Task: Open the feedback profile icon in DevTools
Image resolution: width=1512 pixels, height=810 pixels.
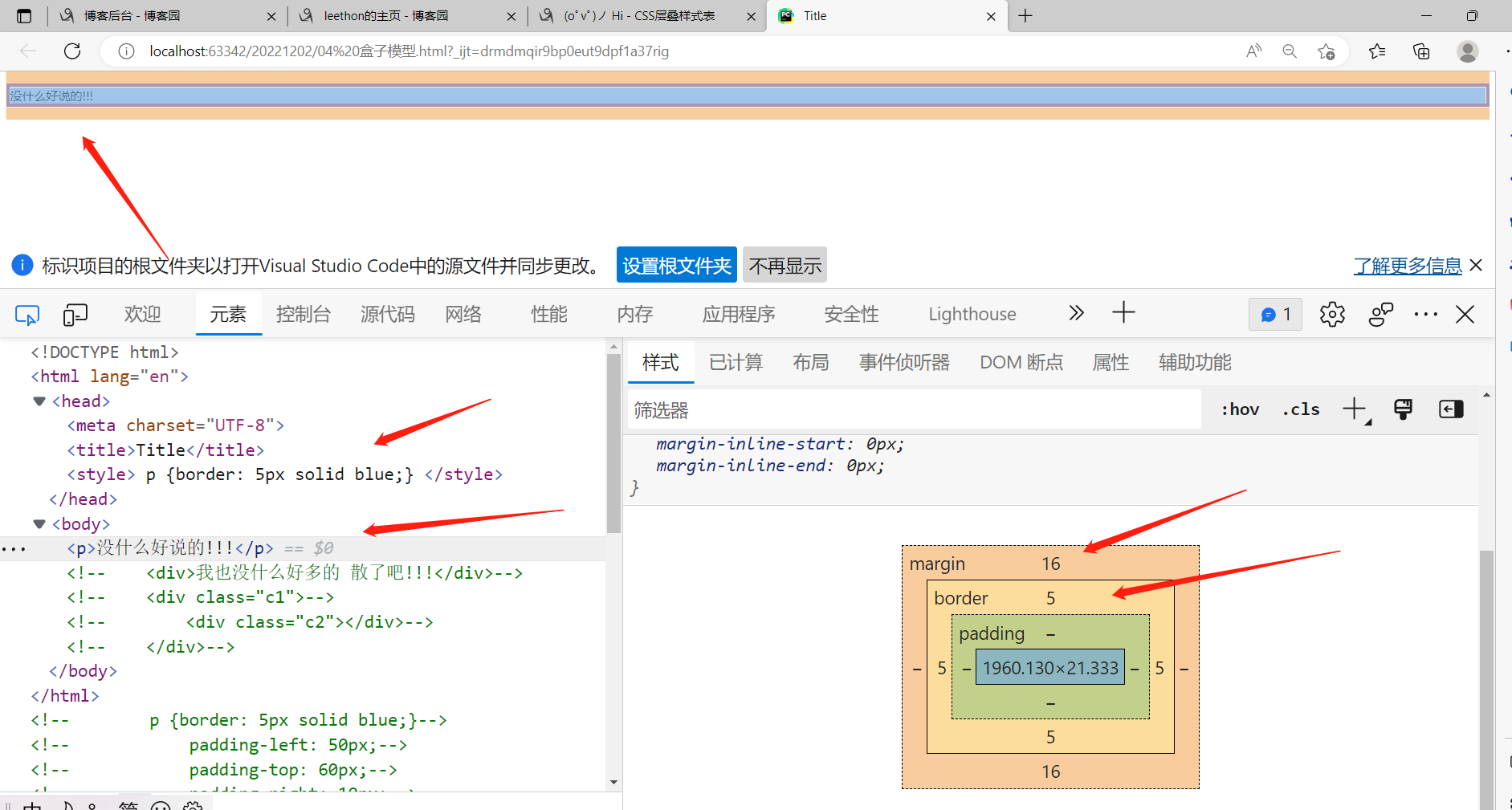Action: (x=1380, y=314)
